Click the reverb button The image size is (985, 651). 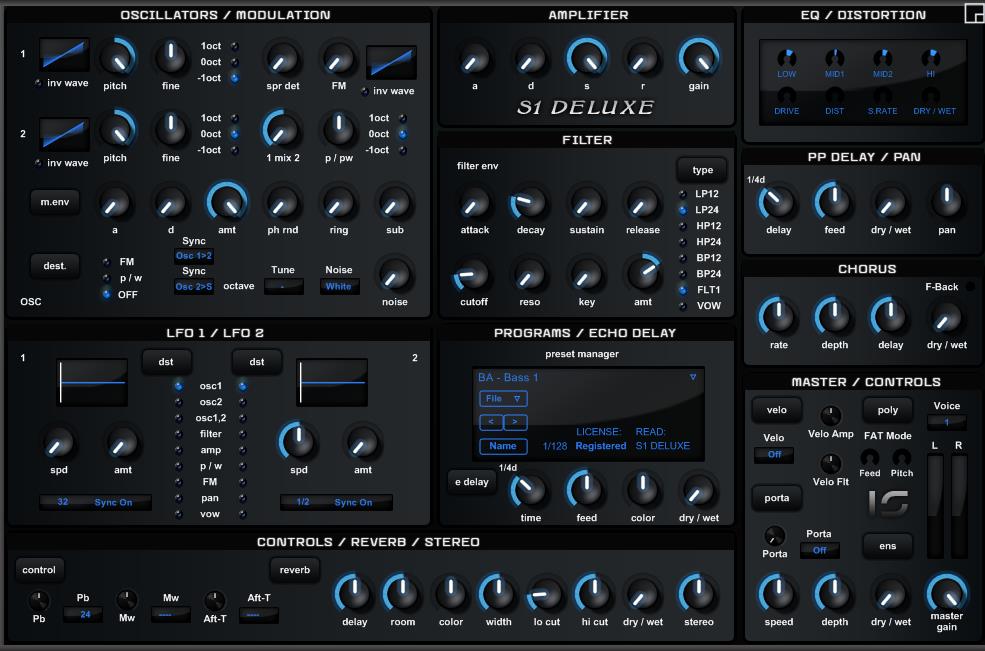[295, 570]
